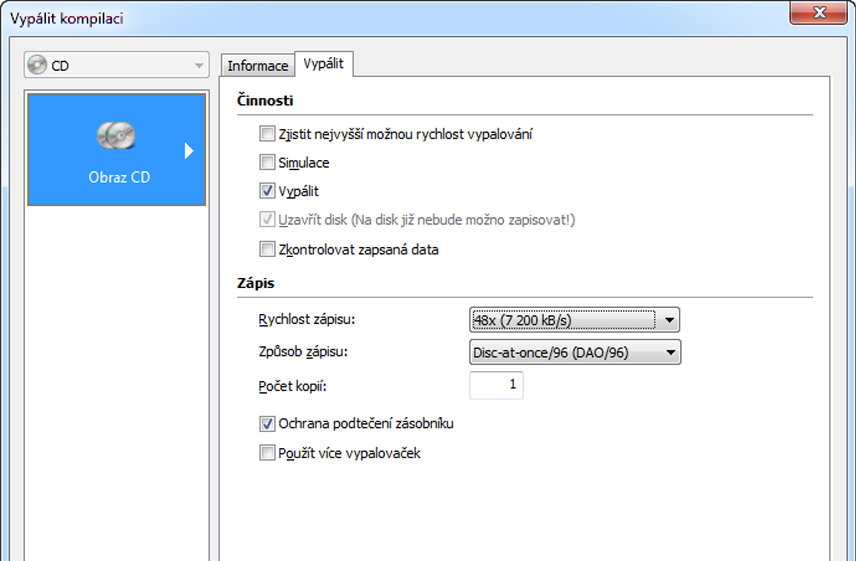Tick the Simulace checkbox

[x=267, y=162]
